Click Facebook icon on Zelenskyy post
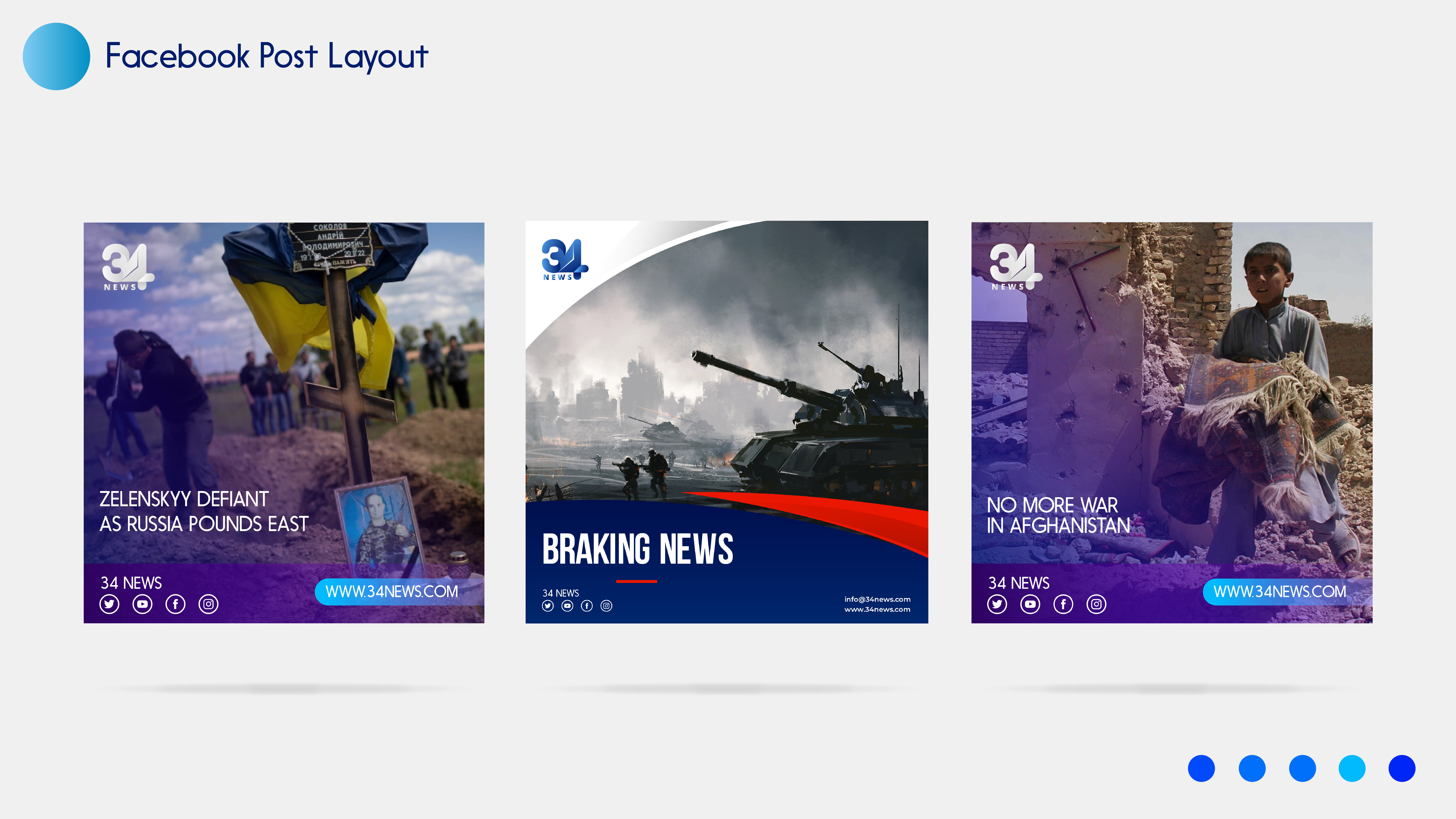Screen dimensions: 1456x819 click(x=175, y=604)
